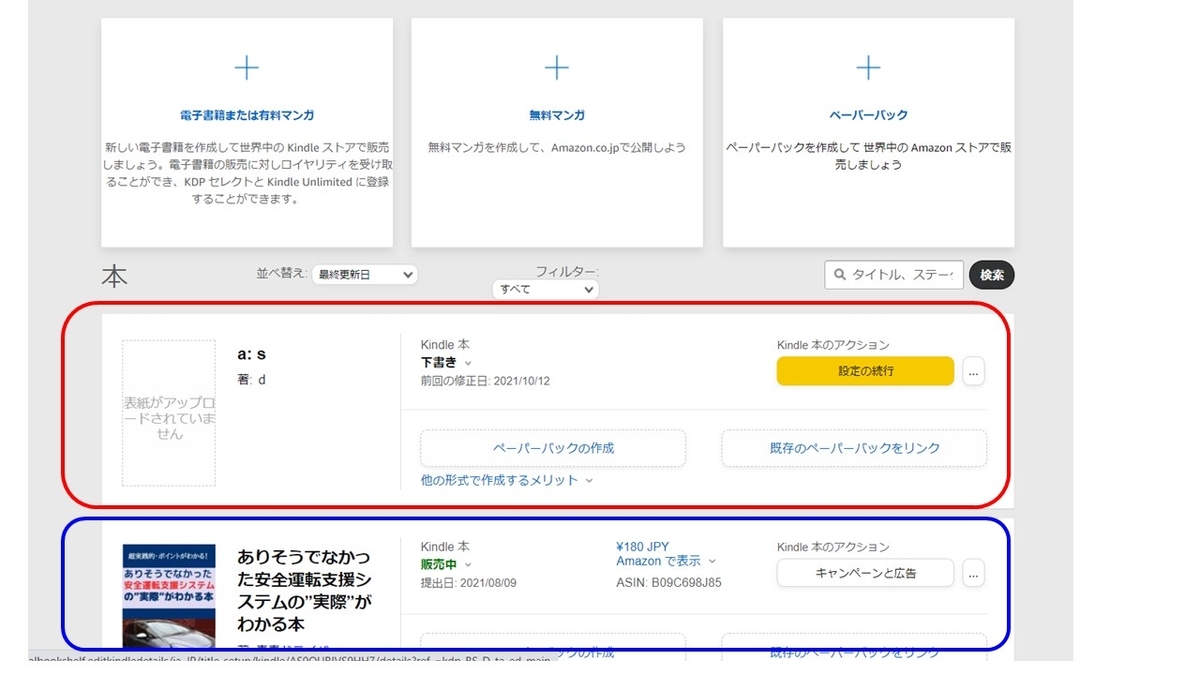The image size is (1200, 675).
Task: Click plus icon to create 電子書籍または有料マンガ
Action: click(246, 68)
